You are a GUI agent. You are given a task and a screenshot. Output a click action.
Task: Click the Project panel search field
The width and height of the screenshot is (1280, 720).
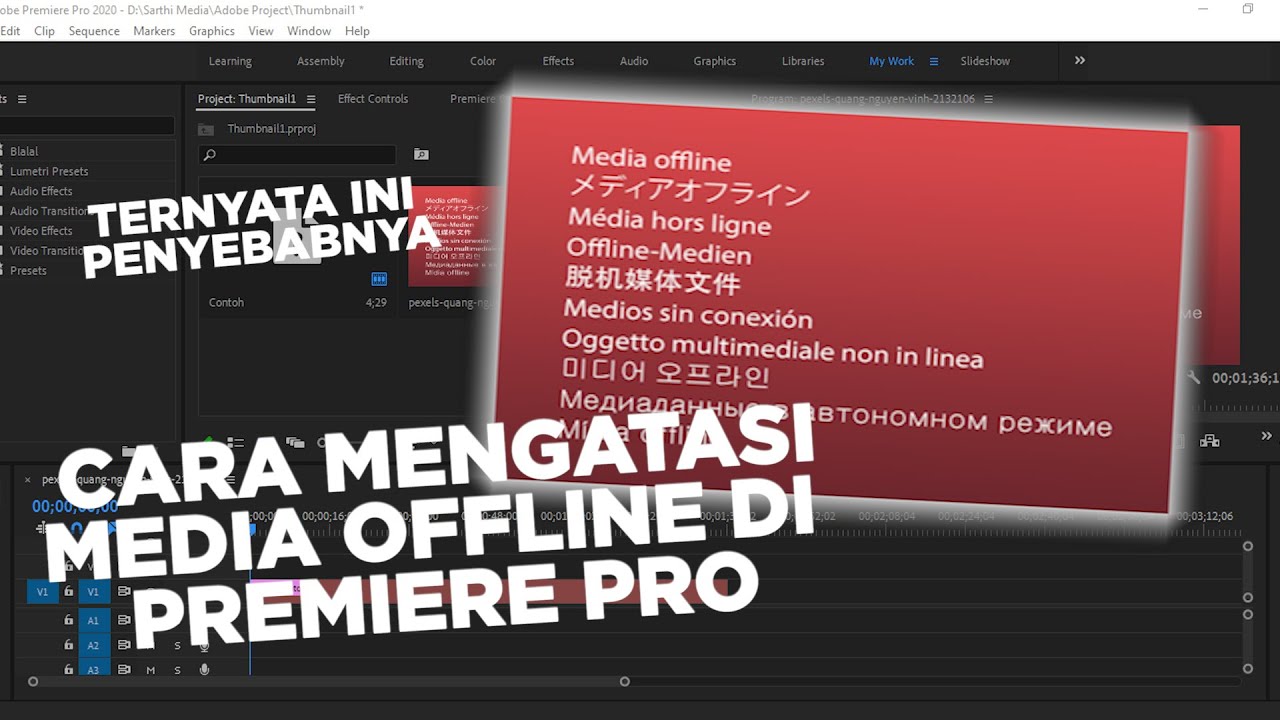[297, 155]
